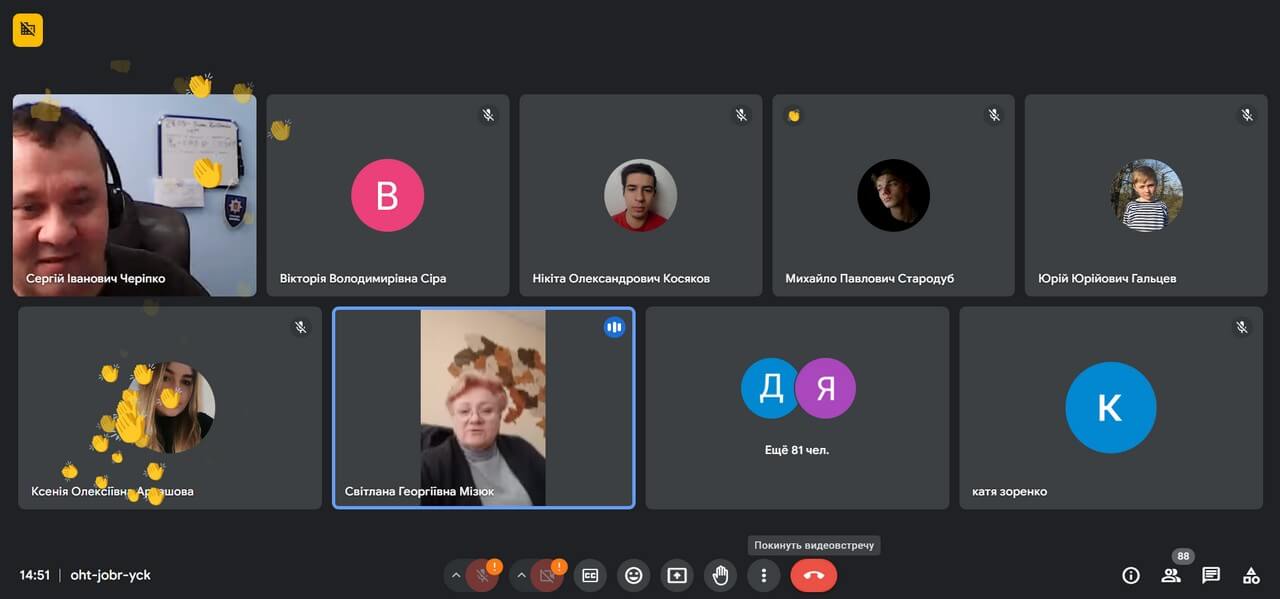Raise your hand in the meeting
Screen dimensions: 1280x599
point(720,575)
